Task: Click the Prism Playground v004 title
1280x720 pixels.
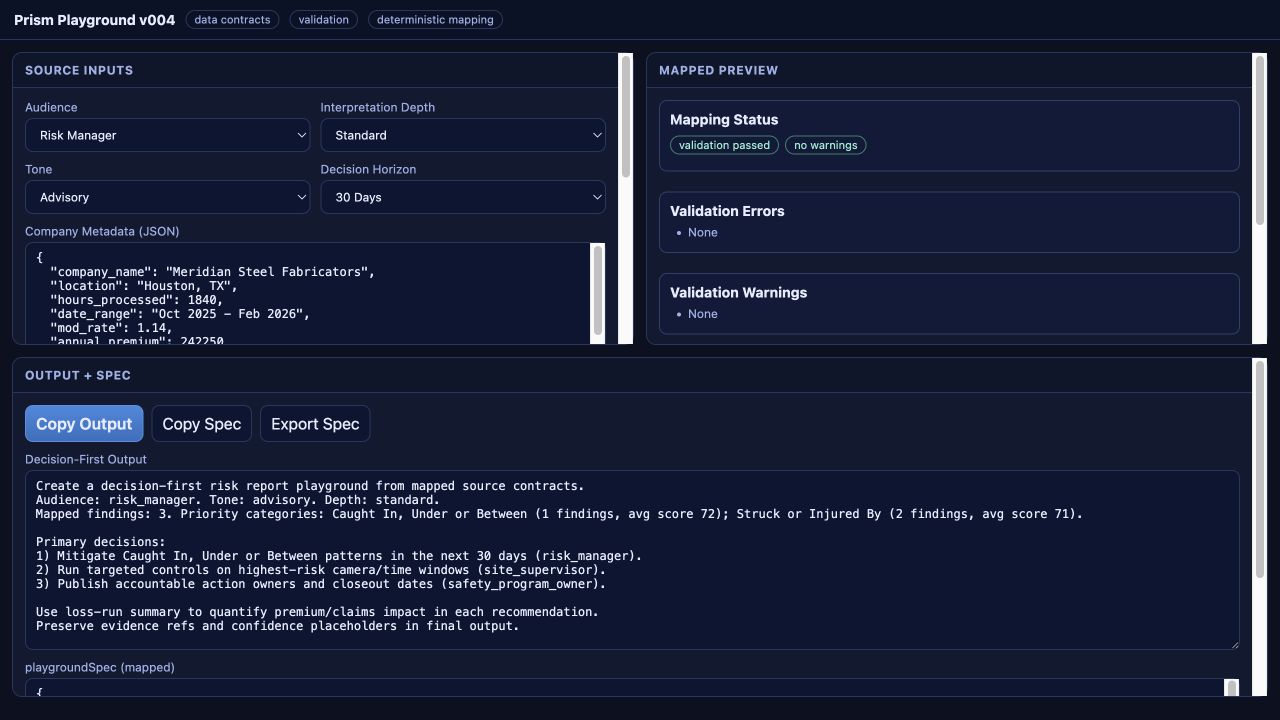Action: coord(94,20)
